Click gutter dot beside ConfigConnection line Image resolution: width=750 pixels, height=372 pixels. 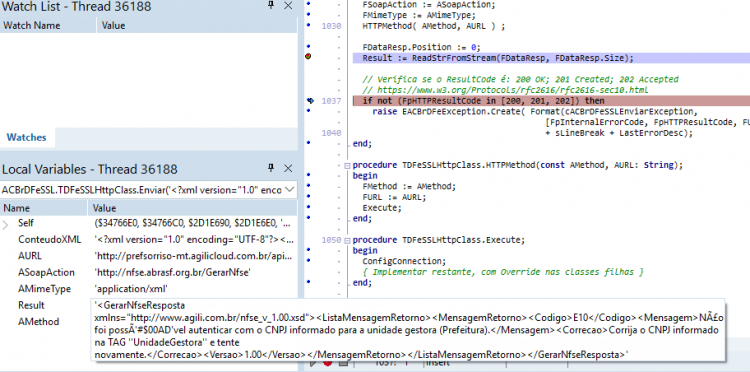pos(309,260)
